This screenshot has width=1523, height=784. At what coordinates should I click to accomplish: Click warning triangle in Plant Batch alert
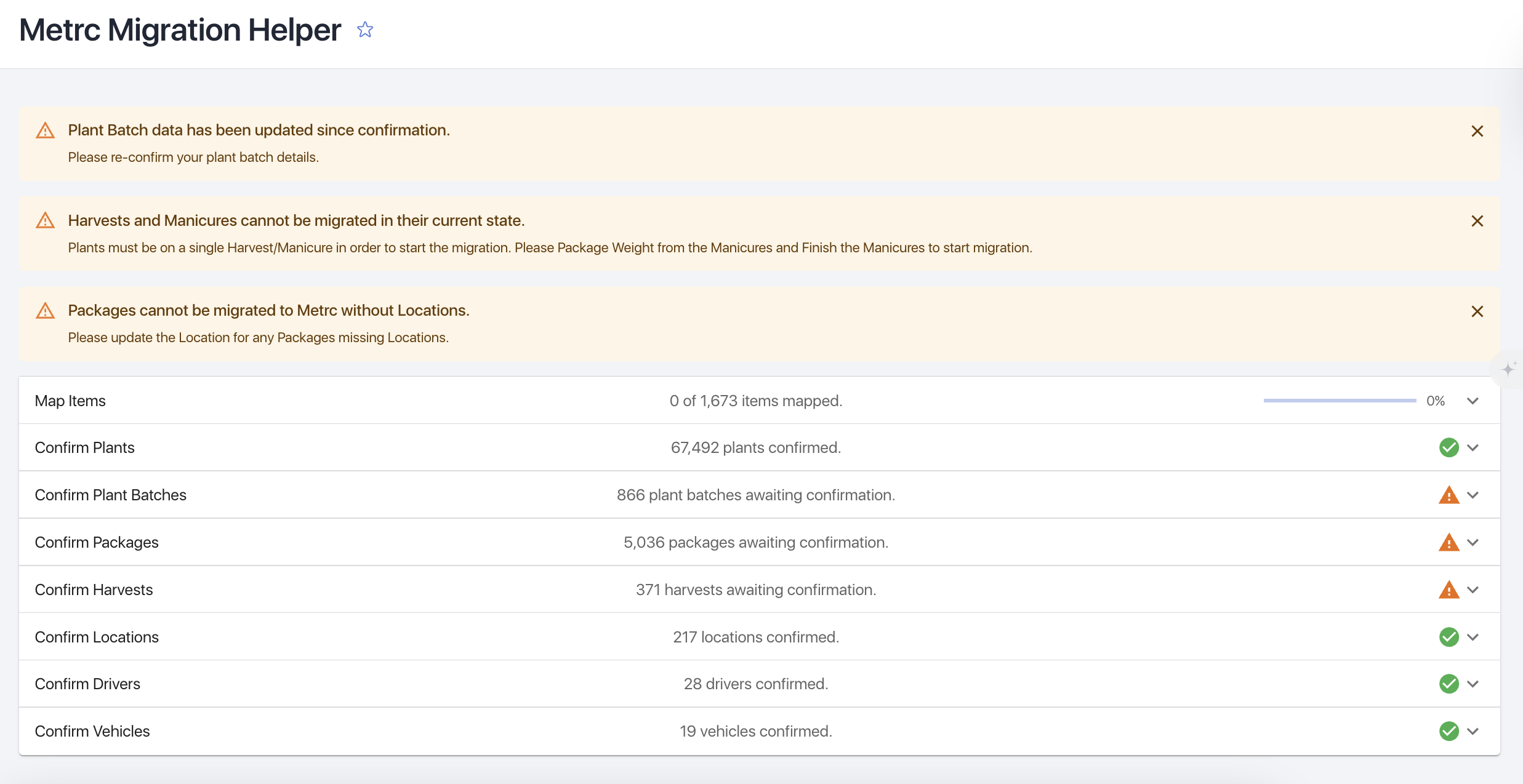click(x=45, y=130)
